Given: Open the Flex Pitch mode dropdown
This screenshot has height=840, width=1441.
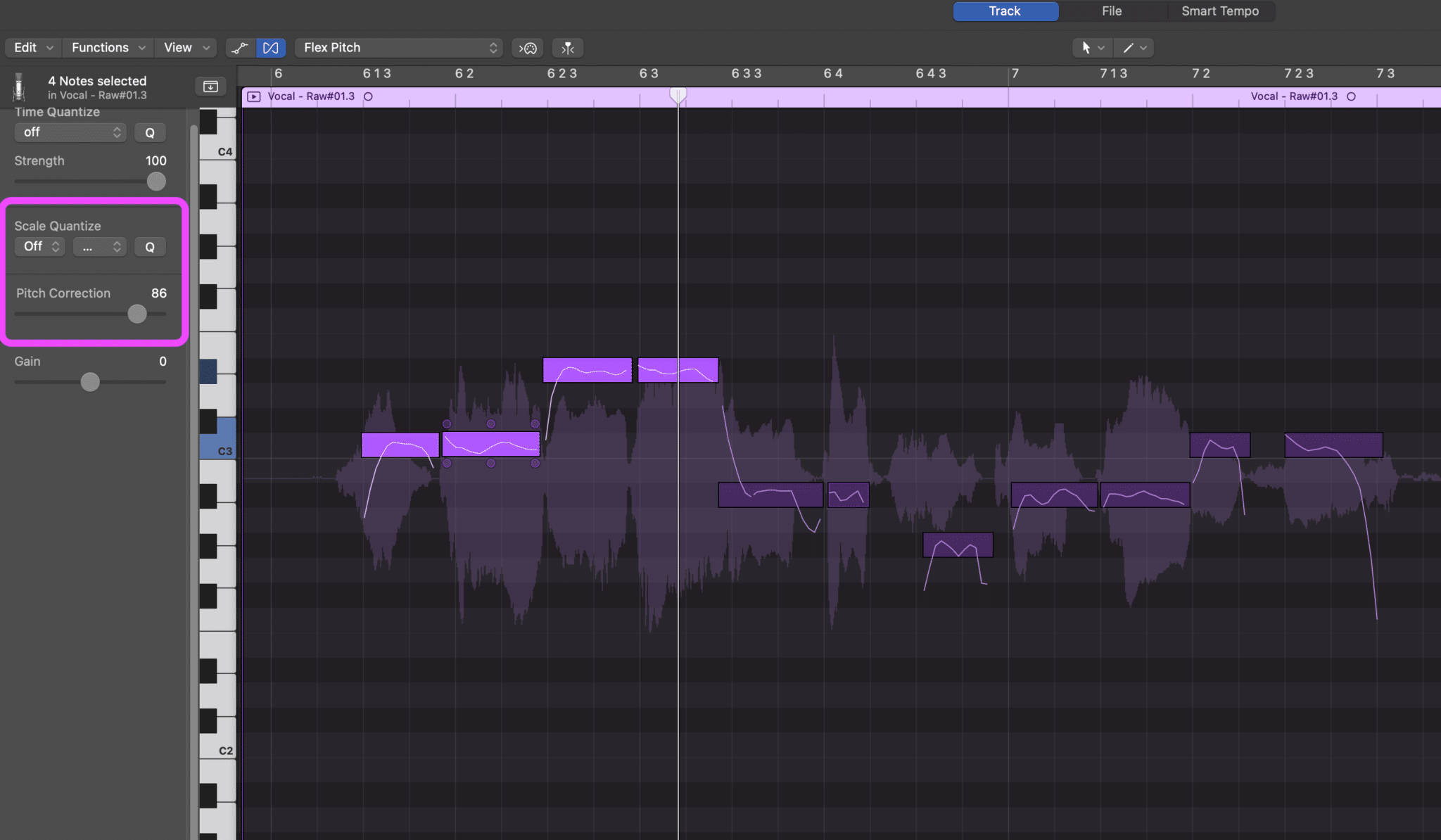Looking at the screenshot, I should point(398,47).
